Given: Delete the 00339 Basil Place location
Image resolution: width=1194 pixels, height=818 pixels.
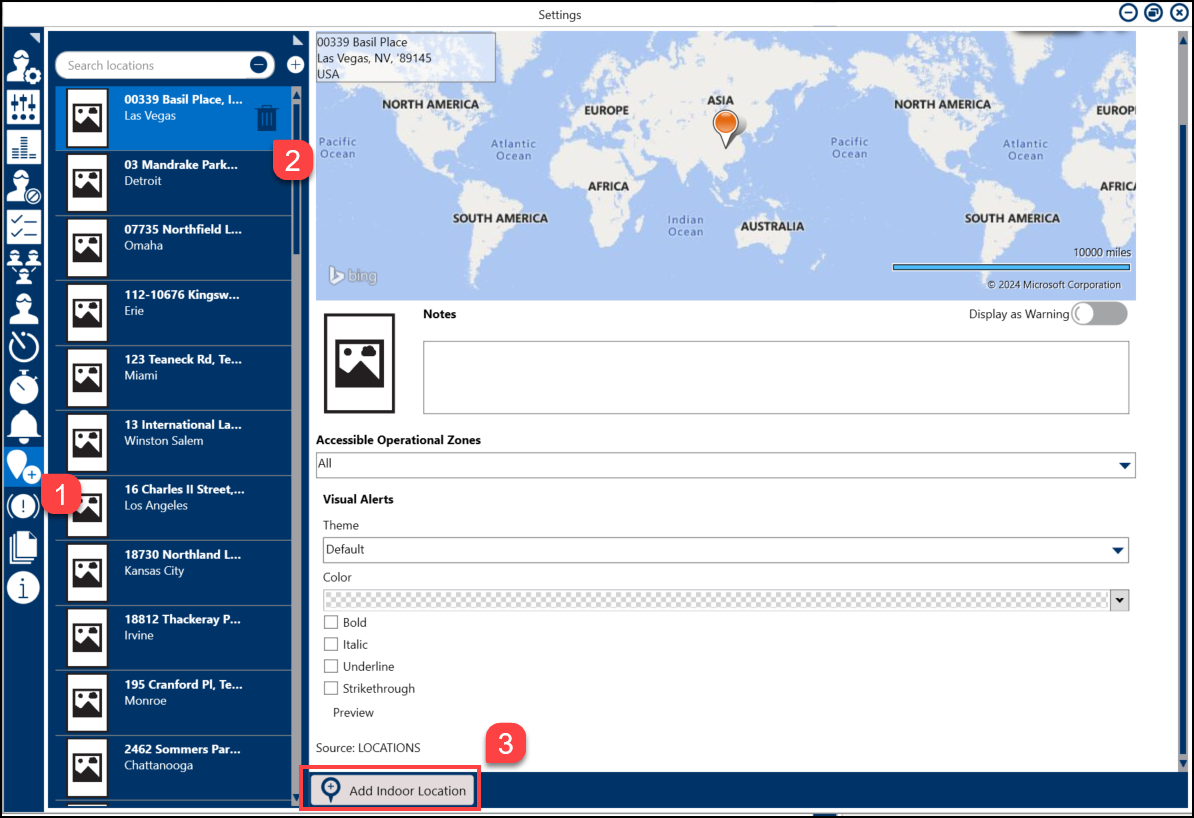Looking at the screenshot, I should [x=266, y=118].
